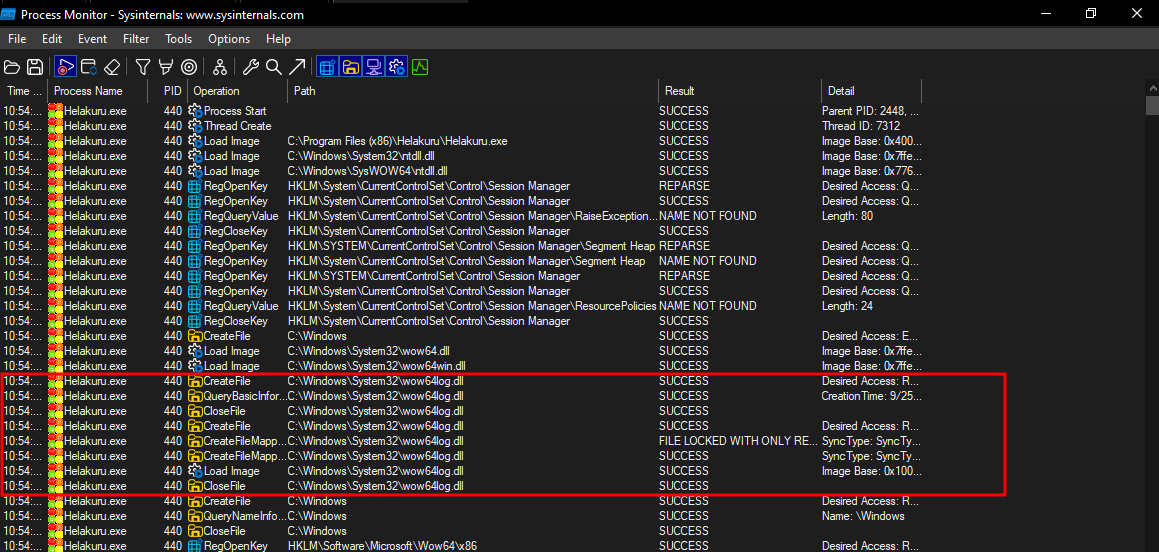Sort by Result column header
The image size is (1159, 552).
[739, 91]
